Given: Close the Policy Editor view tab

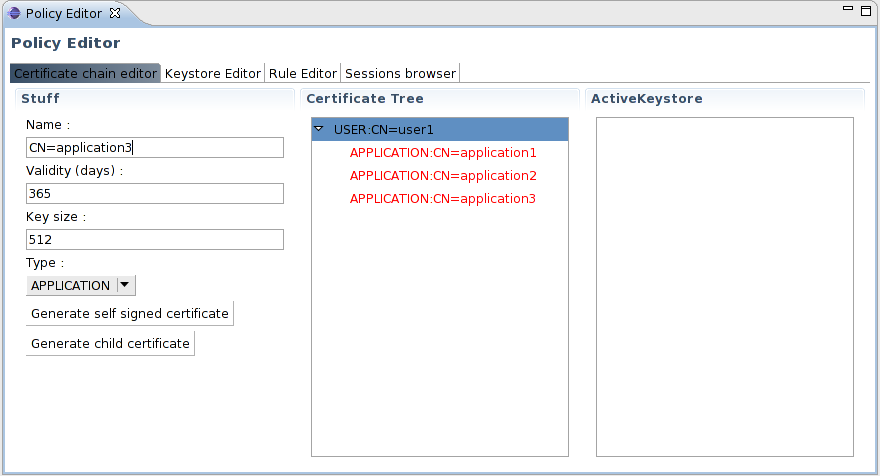Looking at the screenshot, I should coord(114,13).
